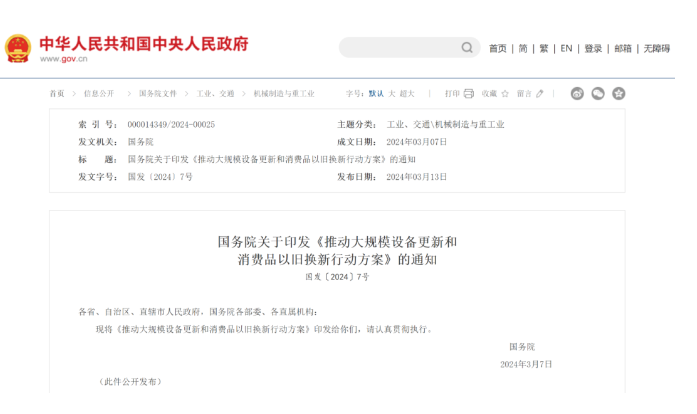Open the 首页 link in the top navigation
Screen dimensions: 697x414
point(497,48)
